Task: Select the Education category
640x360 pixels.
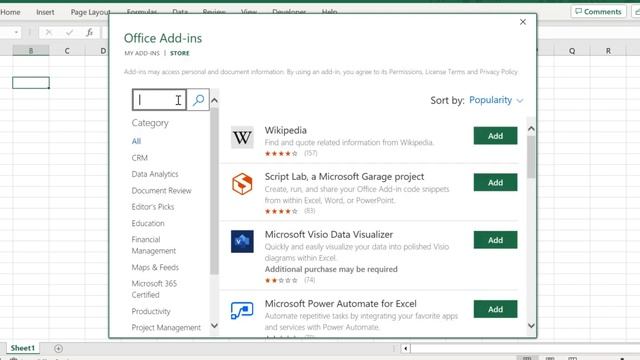Action: [148, 223]
